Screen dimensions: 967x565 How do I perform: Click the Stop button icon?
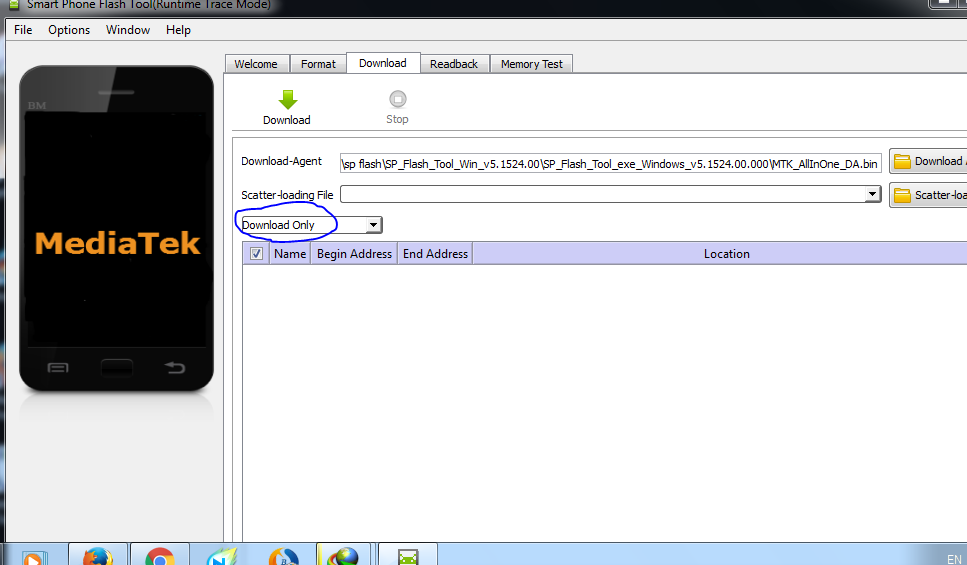398,99
